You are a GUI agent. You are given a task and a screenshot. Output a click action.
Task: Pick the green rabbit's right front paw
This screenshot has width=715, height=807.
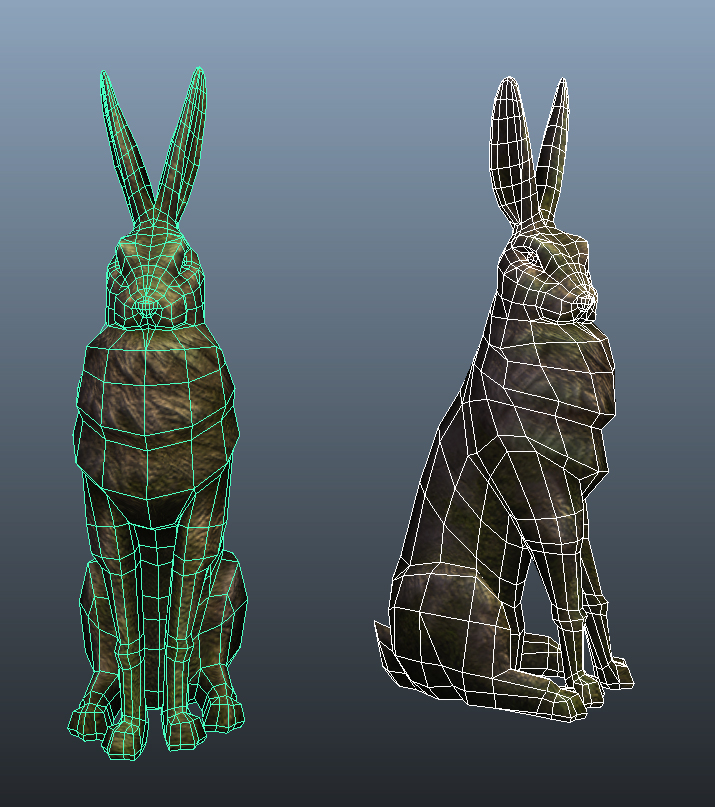click(x=185, y=728)
